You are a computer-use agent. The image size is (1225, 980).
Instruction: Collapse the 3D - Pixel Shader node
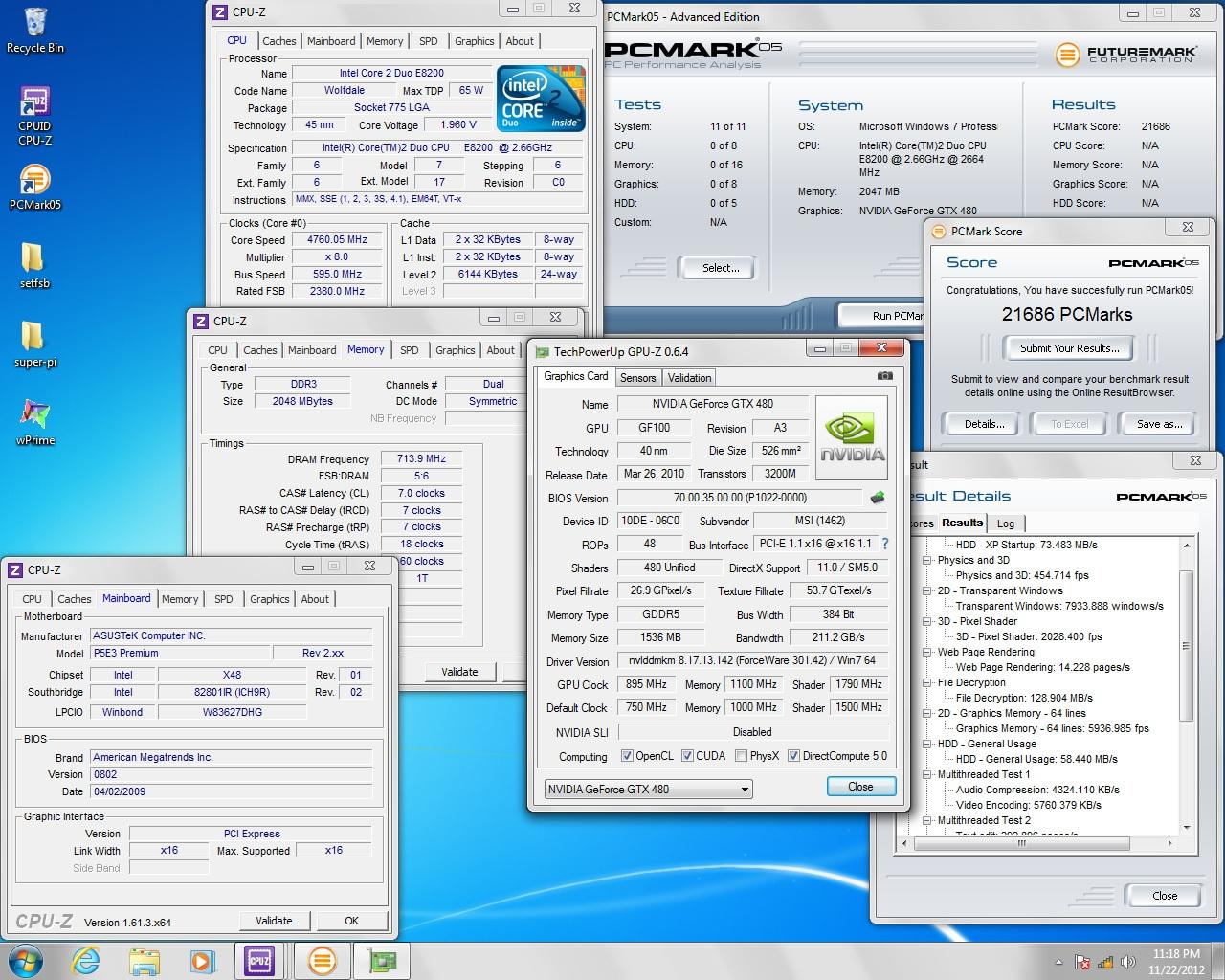(926, 621)
